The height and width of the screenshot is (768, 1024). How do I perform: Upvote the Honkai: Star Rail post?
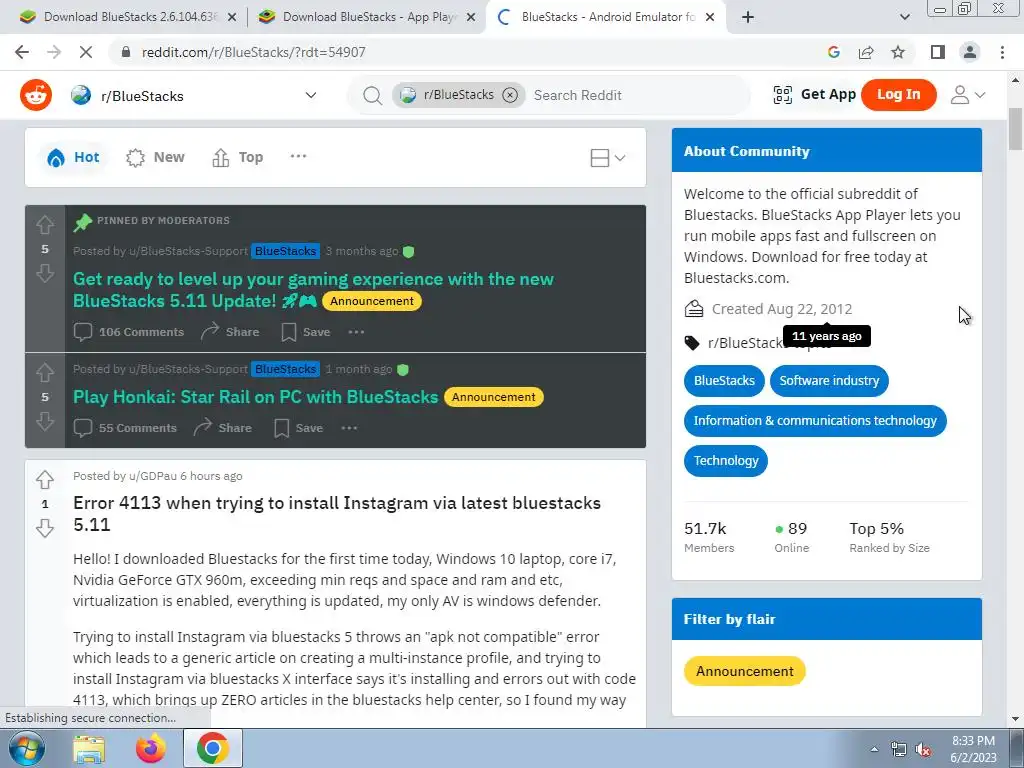[x=45, y=372]
